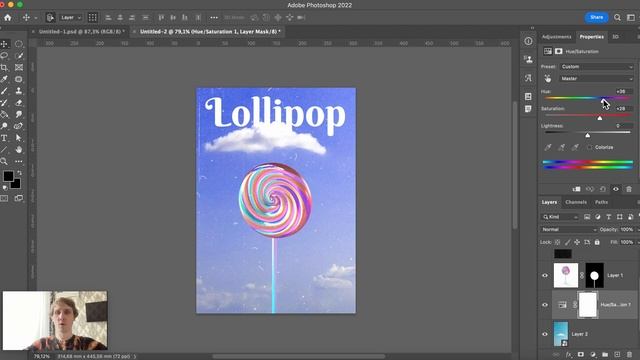Switch to the Adjustments tab

tap(556, 37)
